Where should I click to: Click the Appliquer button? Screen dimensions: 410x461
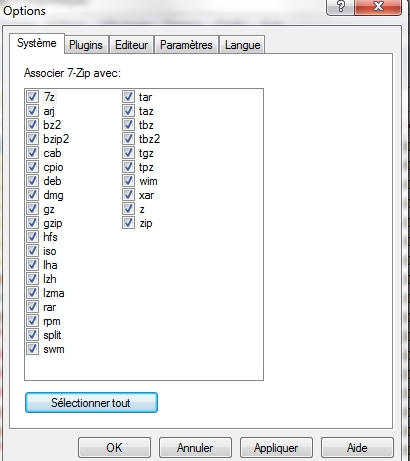pyautogui.click(x=276, y=448)
